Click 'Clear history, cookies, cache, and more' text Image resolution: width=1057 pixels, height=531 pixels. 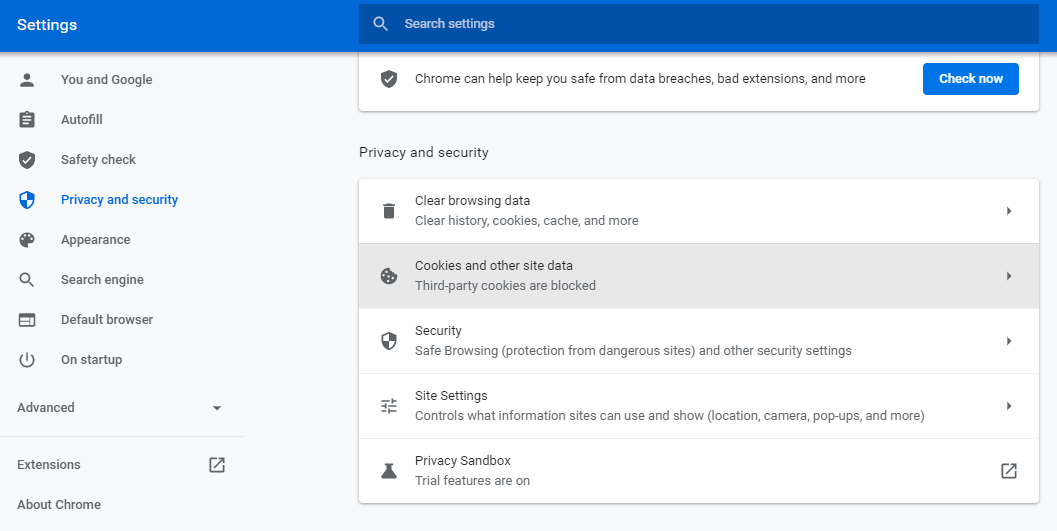coord(526,221)
